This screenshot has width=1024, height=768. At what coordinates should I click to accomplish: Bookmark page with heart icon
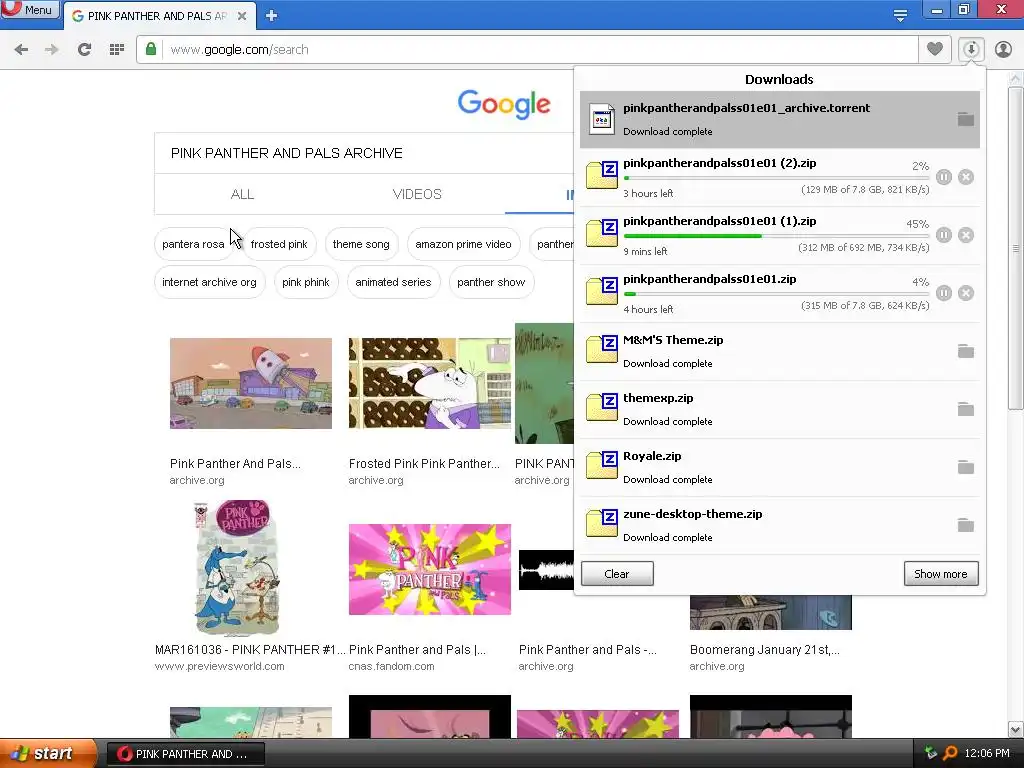click(935, 49)
